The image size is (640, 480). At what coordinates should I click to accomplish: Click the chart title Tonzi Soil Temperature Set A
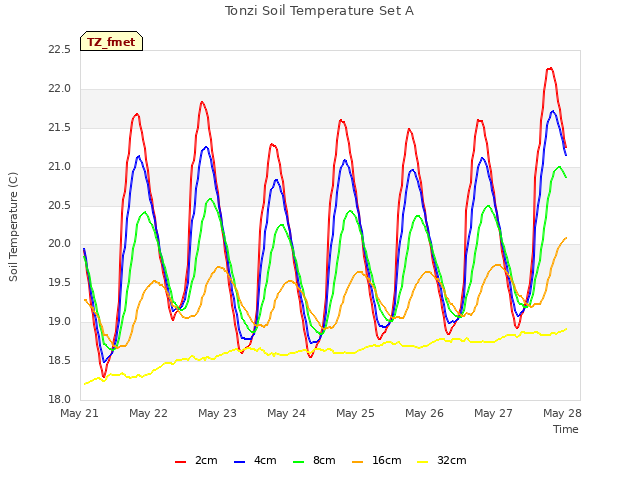pyautogui.click(x=319, y=11)
